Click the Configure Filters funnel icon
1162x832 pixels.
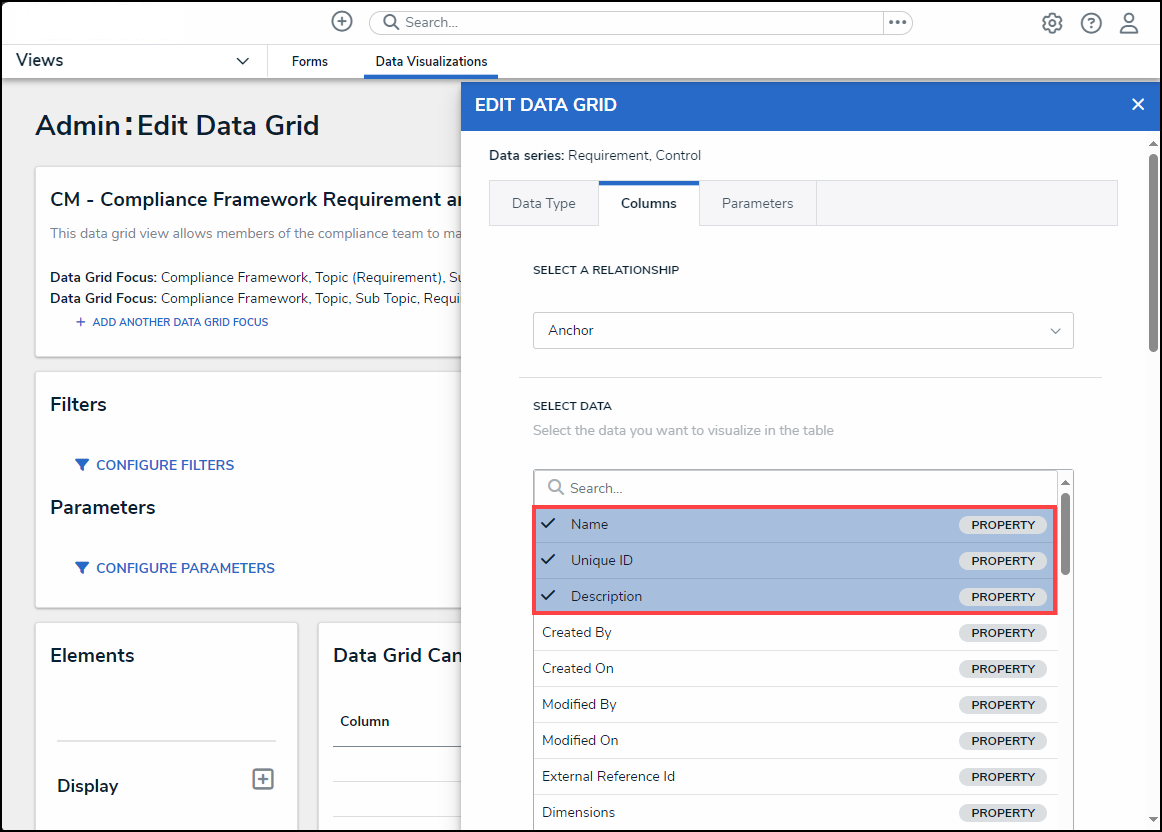coord(82,465)
